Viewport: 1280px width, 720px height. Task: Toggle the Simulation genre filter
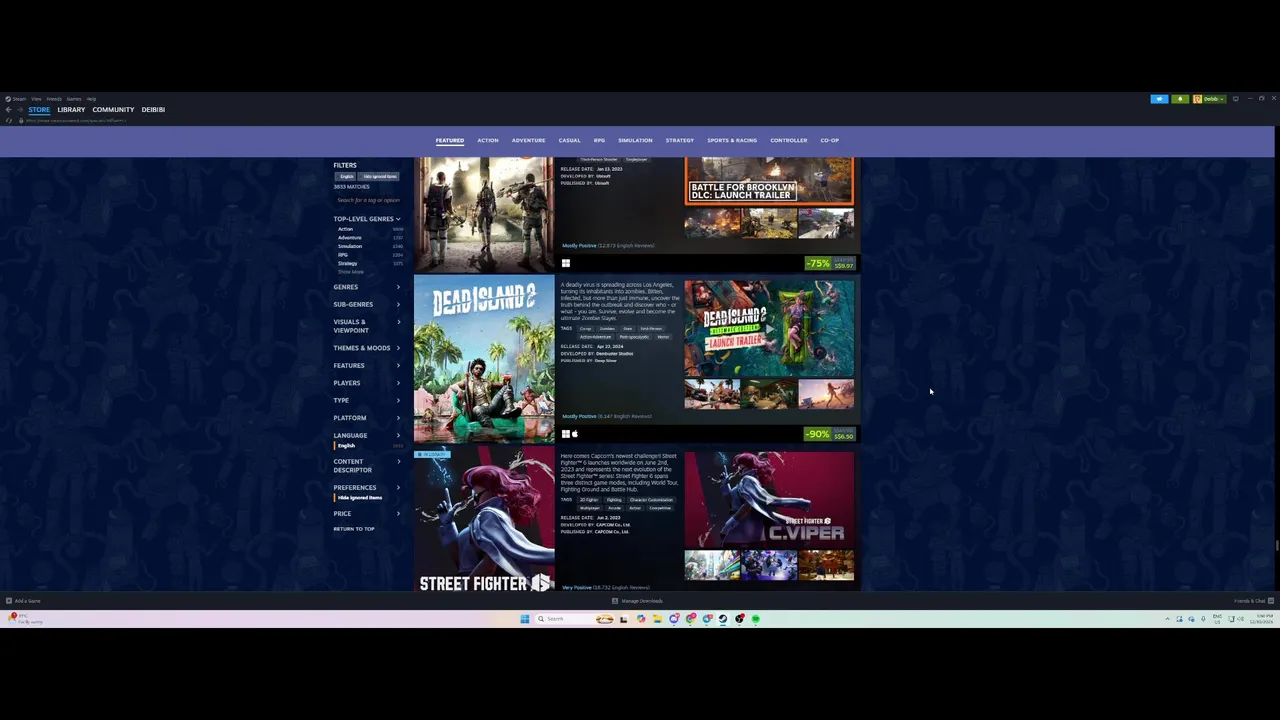point(350,246)
